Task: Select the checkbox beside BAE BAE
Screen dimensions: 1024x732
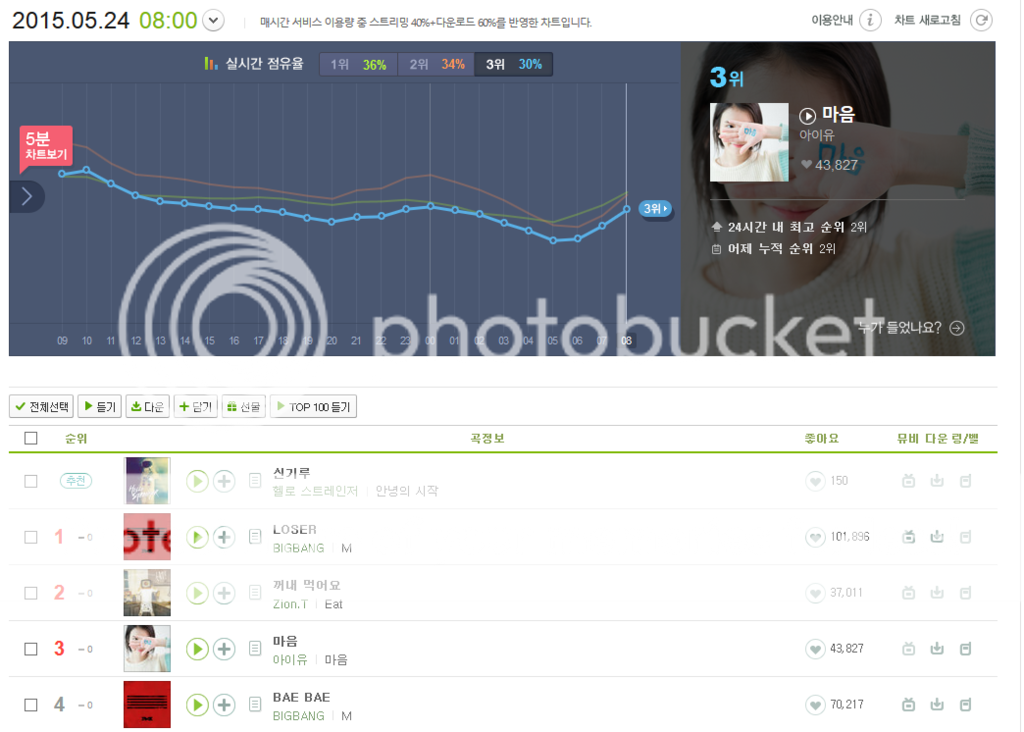Action: coord(31,705)
